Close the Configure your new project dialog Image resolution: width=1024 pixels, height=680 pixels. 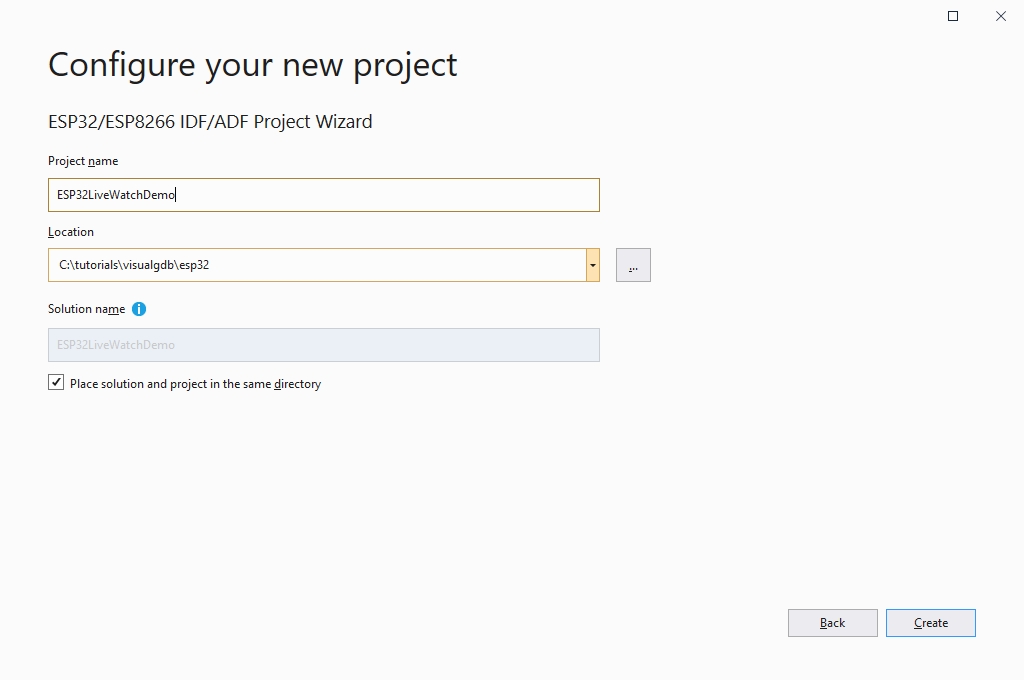(x=1000, y=16)
